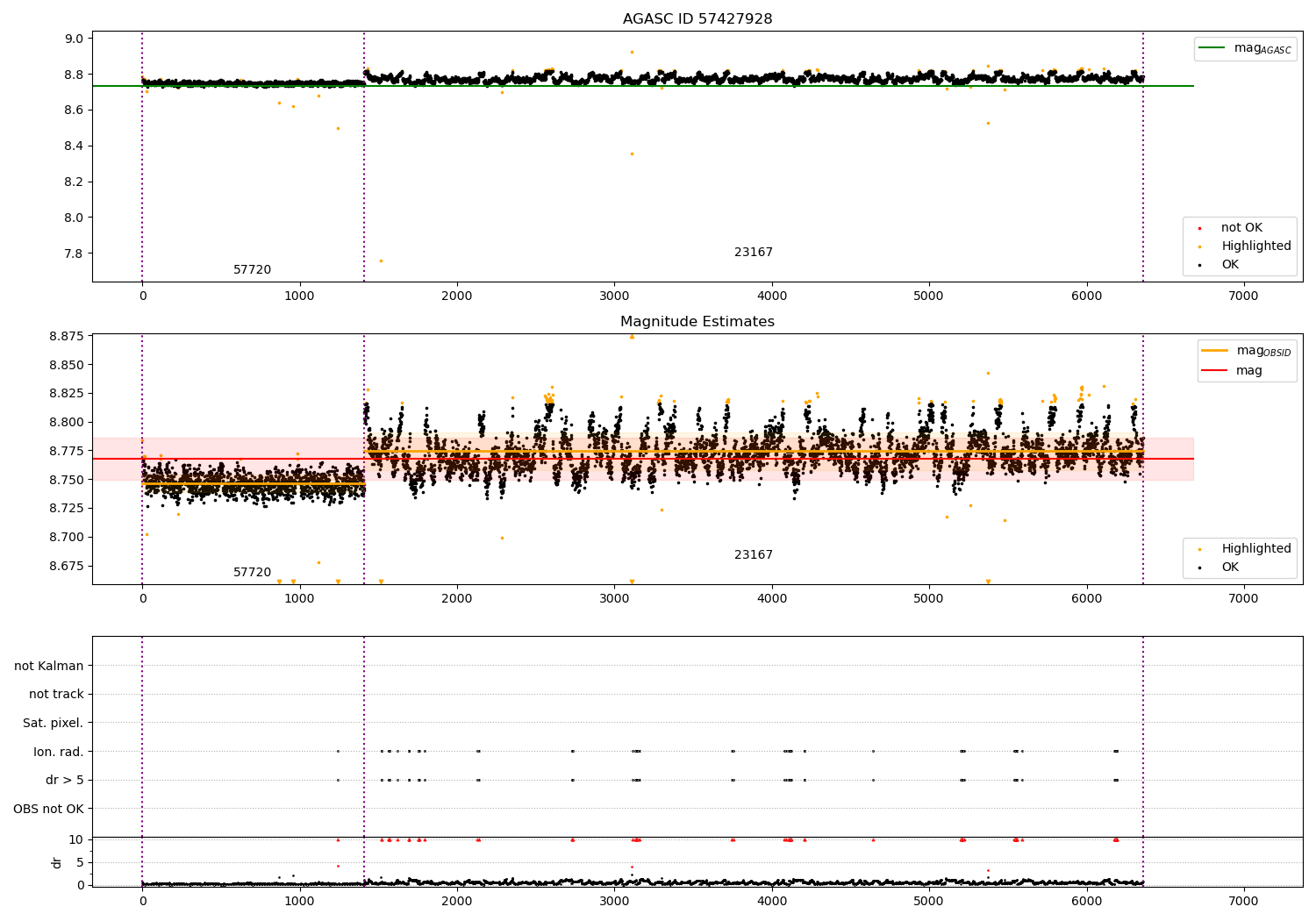Screen dimensions: 1316x921
Task: Click the 'Sat. pixel.' y-axis label
Action: pyautogui.click(x=53, y=723)
